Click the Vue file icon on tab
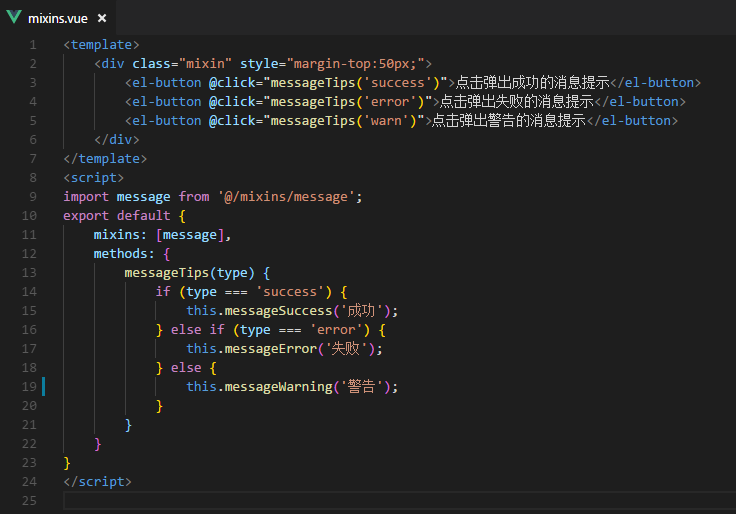736x514 pixels. (14, 17)
